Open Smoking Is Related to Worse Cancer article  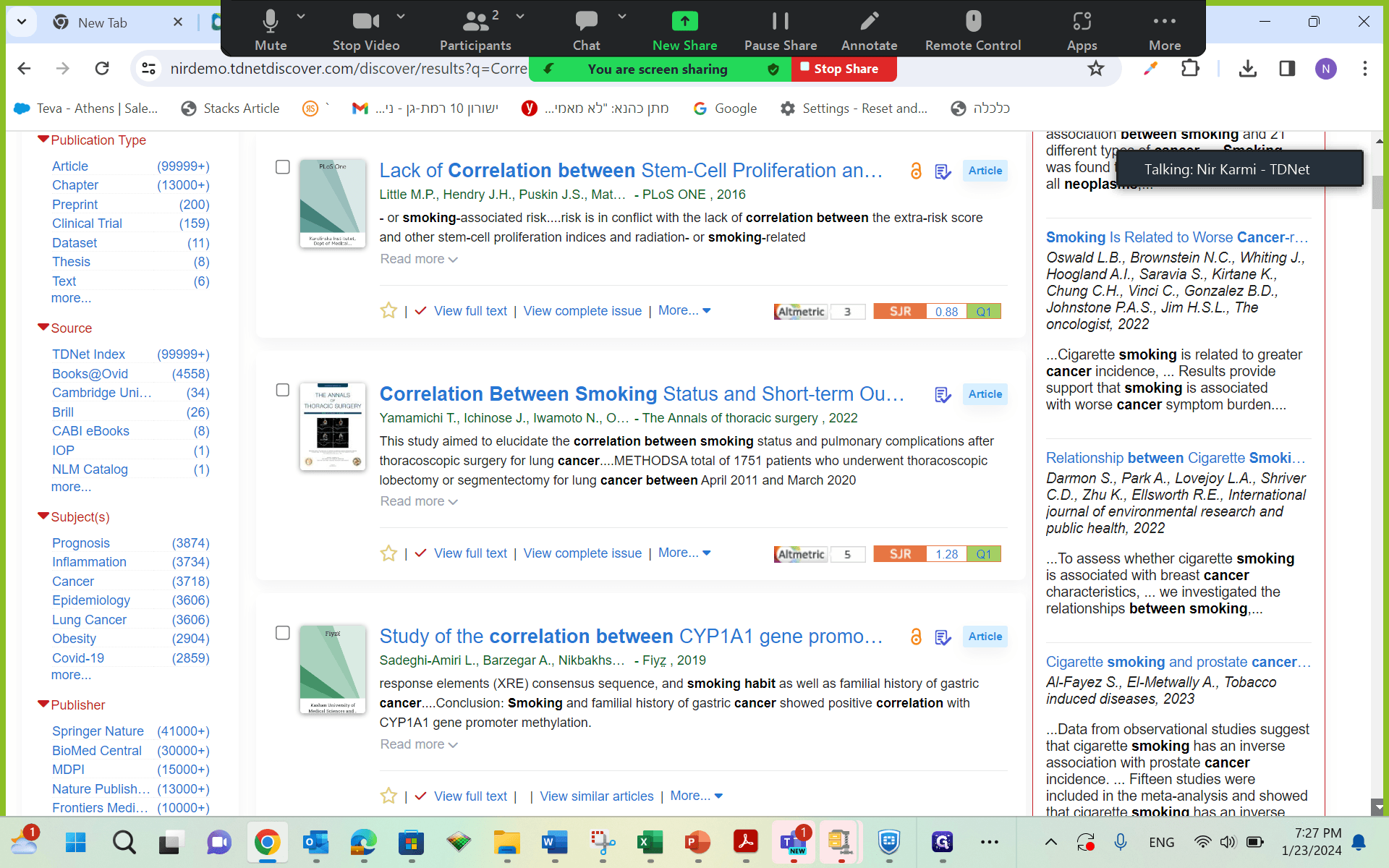(x=1176, y=237)
